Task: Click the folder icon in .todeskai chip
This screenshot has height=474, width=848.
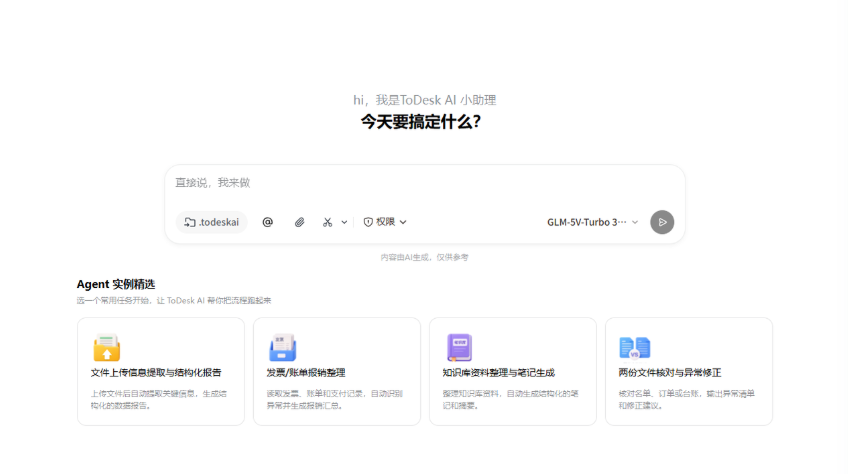Action: click(190, 222)
